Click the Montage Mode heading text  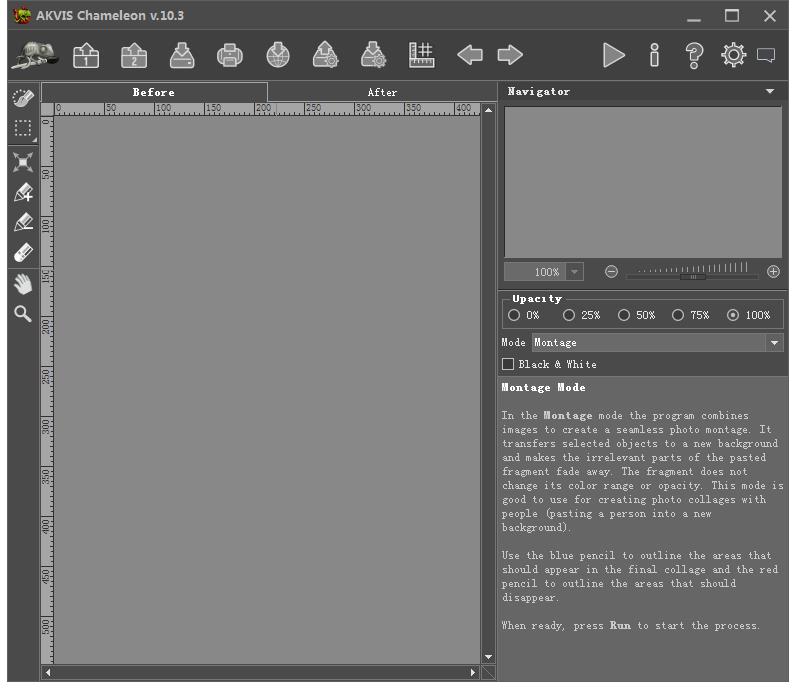pyautogui.click(x=543, y=387)
